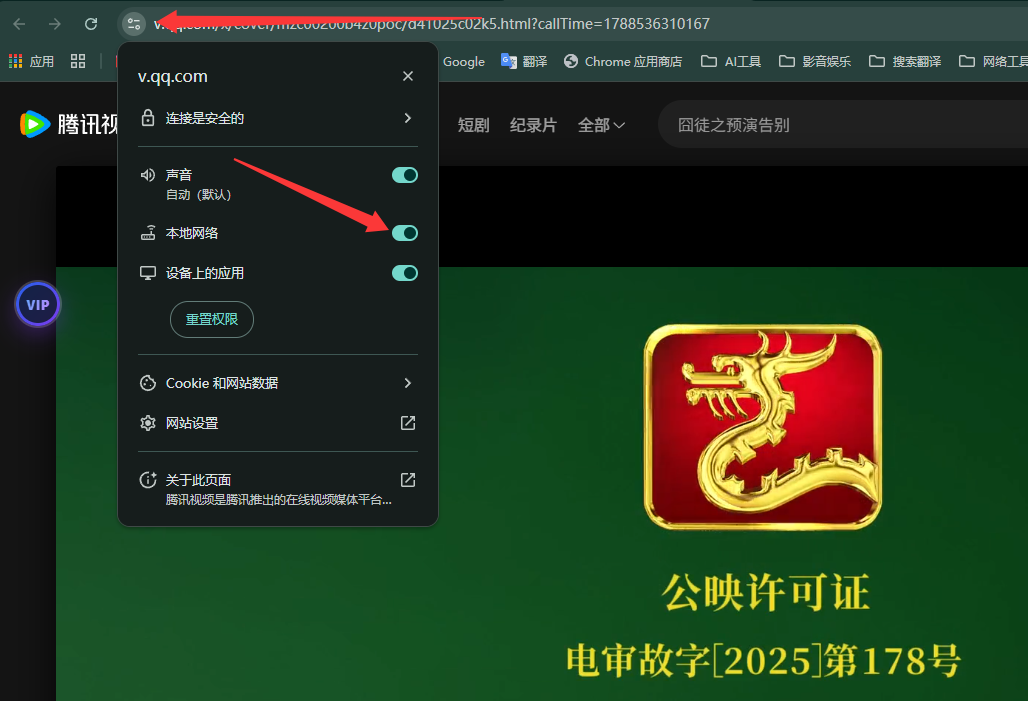Click the address bar URL
The width and height of the screenshot is (1028, 701).
431,24
